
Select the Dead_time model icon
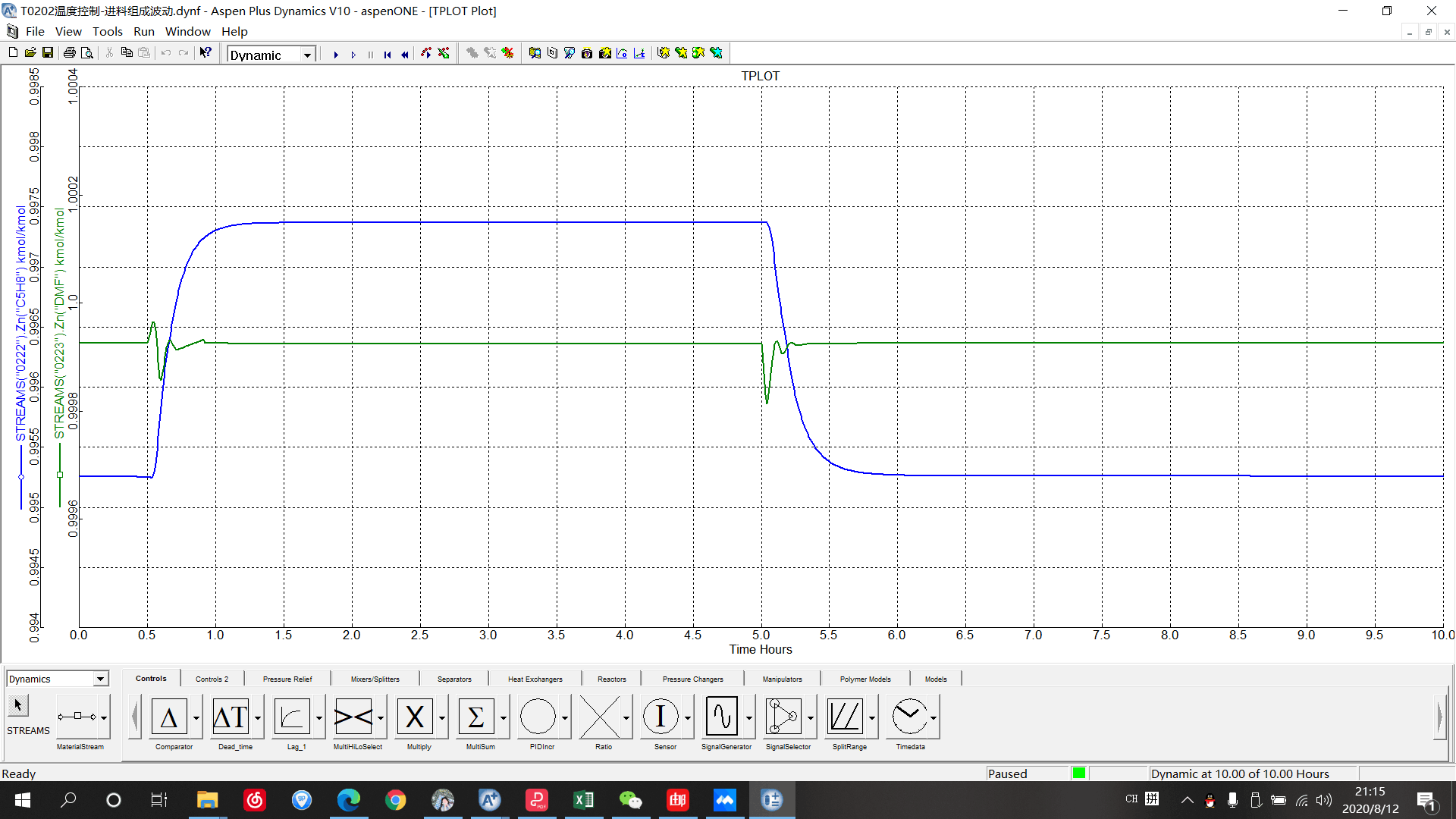231,717
